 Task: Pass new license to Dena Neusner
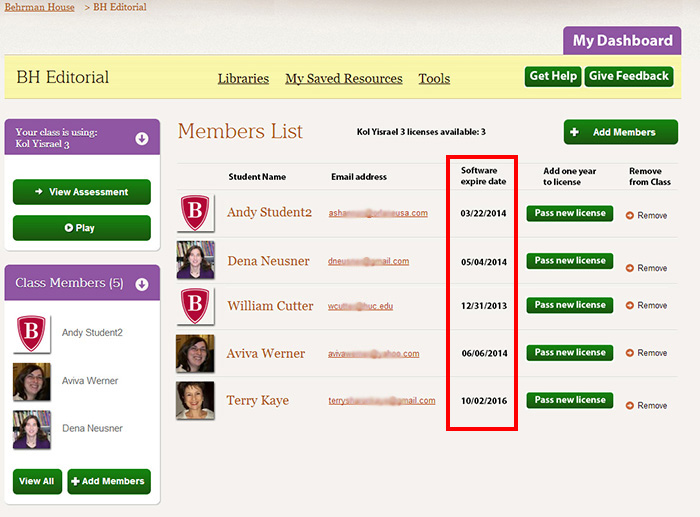[x=570, y=261]
